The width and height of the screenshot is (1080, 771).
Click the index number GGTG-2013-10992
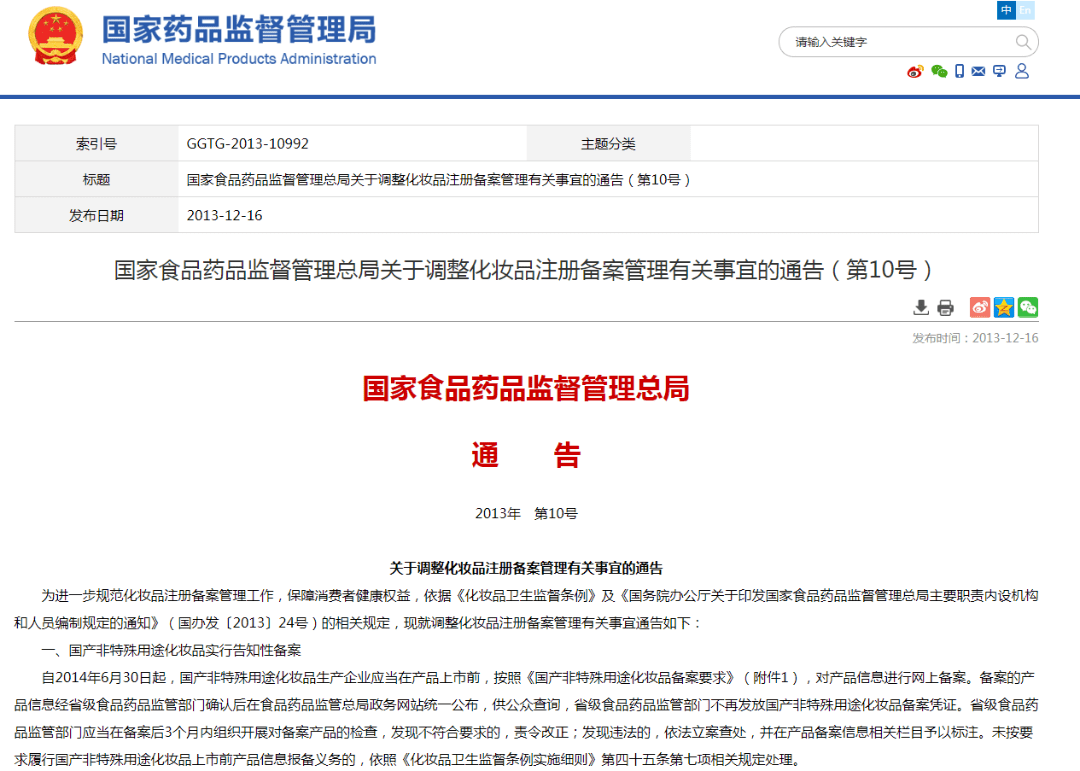[248, 144]
